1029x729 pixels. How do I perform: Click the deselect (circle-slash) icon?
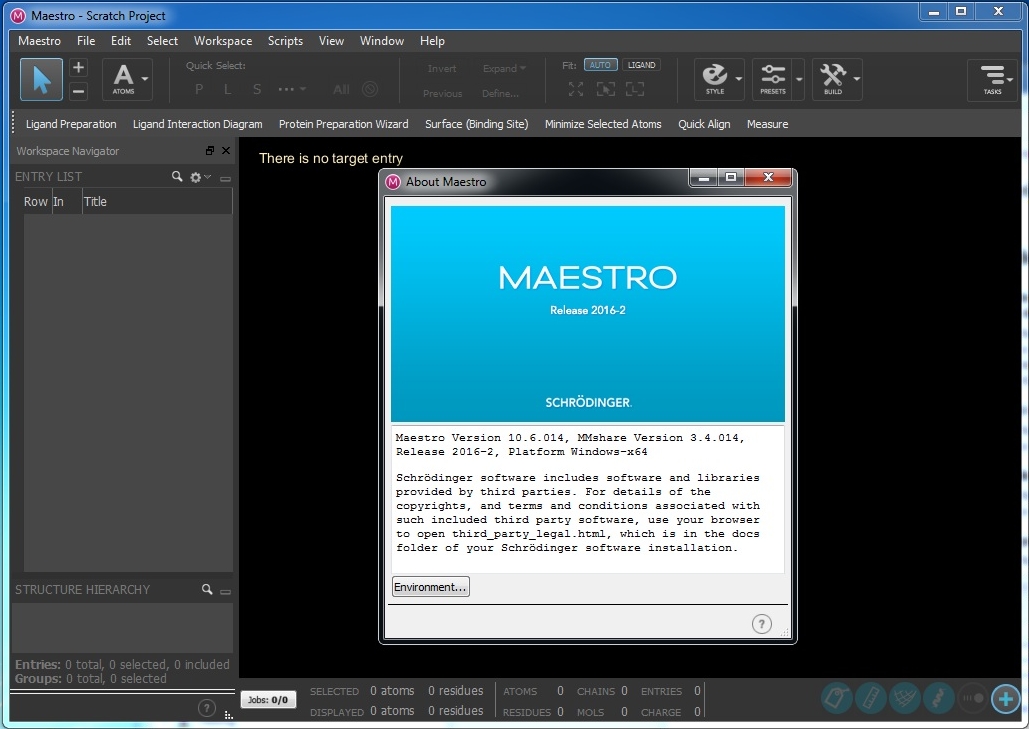click(370, 89)
